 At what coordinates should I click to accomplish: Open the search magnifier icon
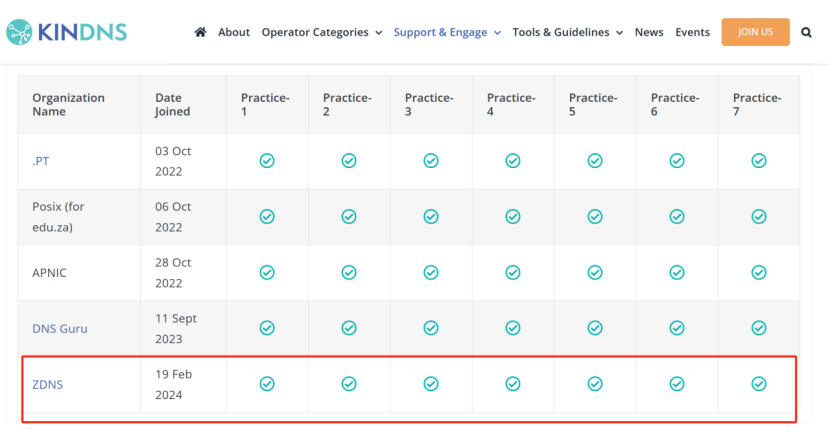[807, 32]
